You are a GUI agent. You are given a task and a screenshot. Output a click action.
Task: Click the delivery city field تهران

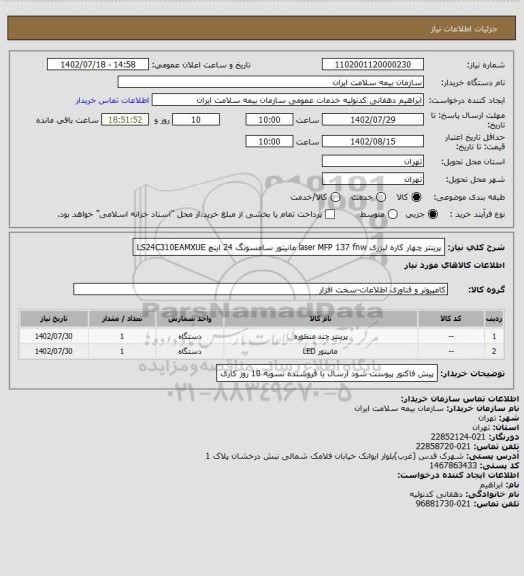tap(373, 179)
